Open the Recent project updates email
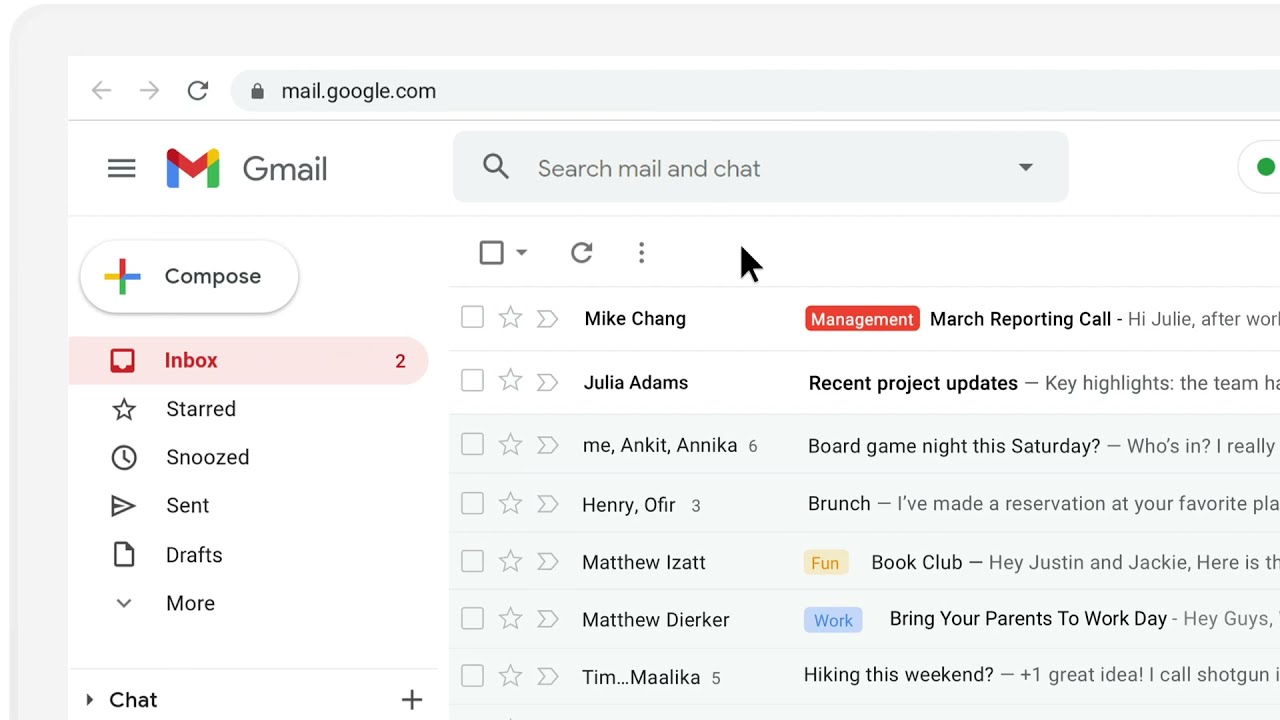 click(x=913, y=383)
